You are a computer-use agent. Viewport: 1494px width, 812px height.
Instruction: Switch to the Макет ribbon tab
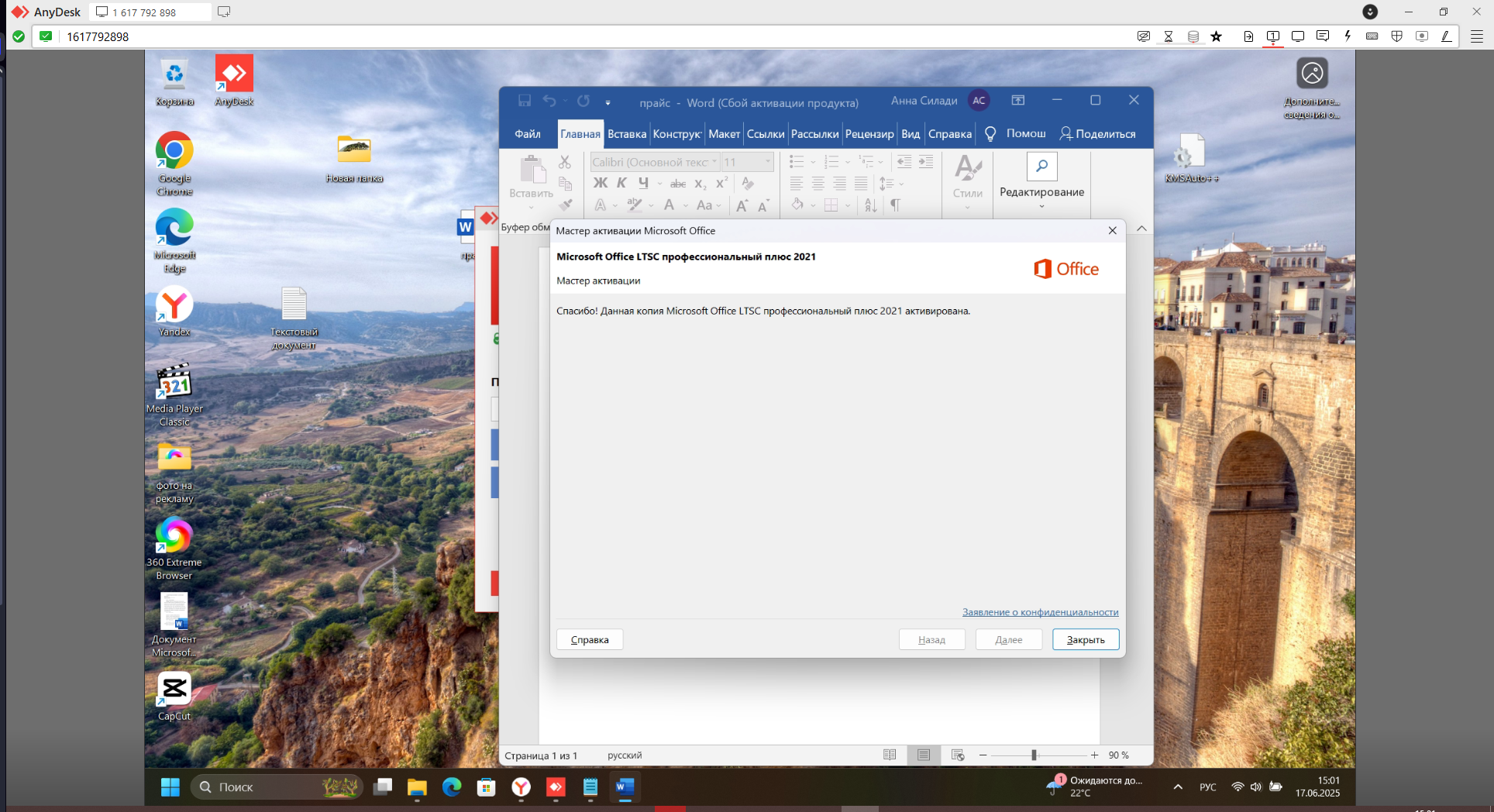point(725,134)
